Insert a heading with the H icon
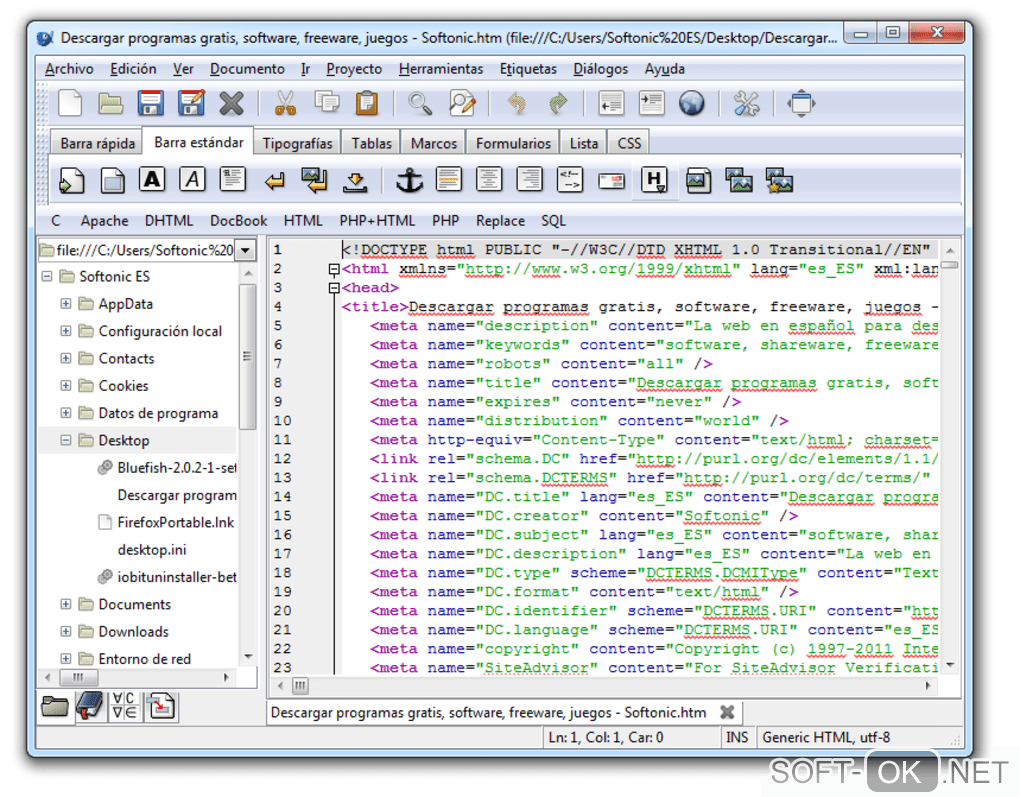The width and height of the screenshot is (1020, 797). click(x=654, y=180)
